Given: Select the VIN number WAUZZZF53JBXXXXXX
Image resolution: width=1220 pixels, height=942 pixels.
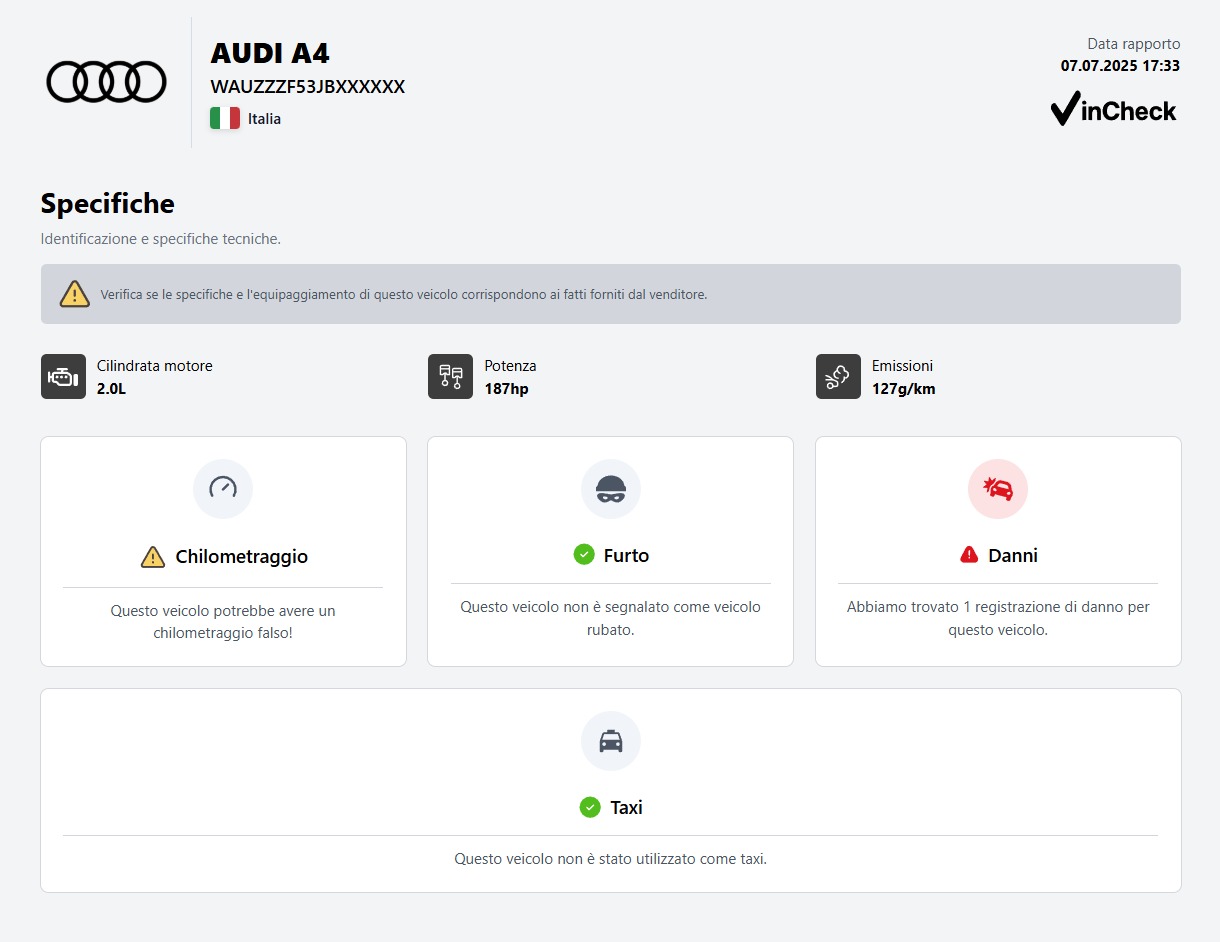Looking at the screenshot, I should click(x=307, y=87).
